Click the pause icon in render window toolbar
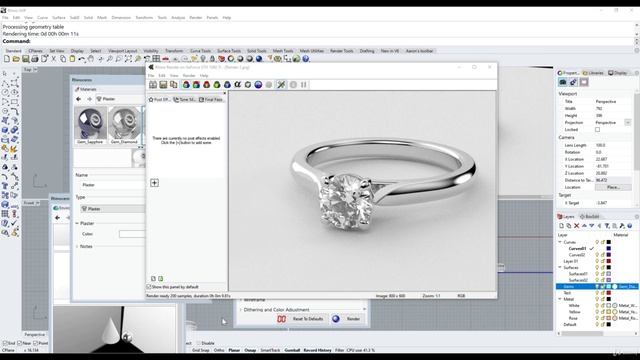 pyautogui.click(x=304, y=84)
